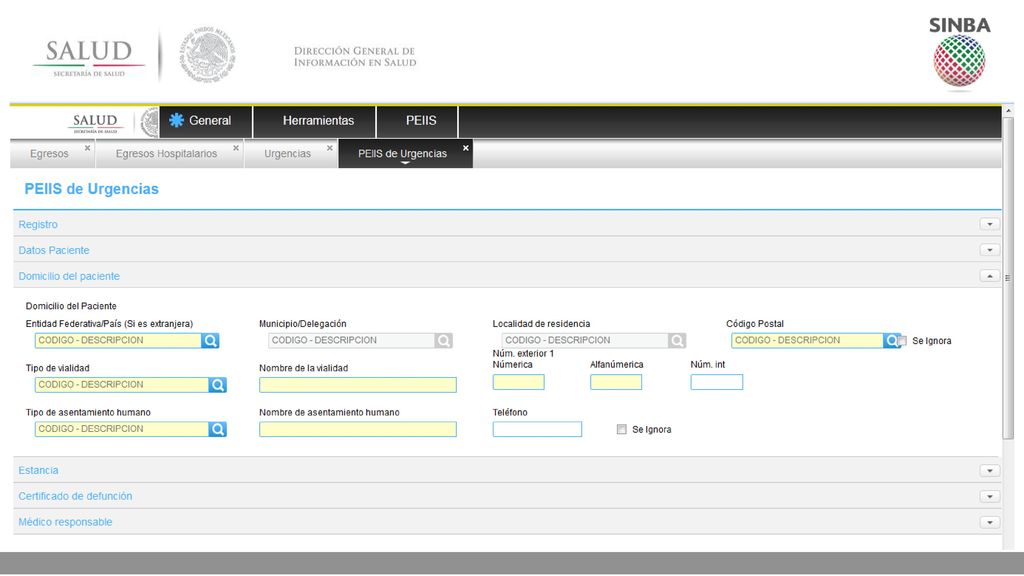
Task: Click the Teléfono input field
Action: tap(537, 429)
